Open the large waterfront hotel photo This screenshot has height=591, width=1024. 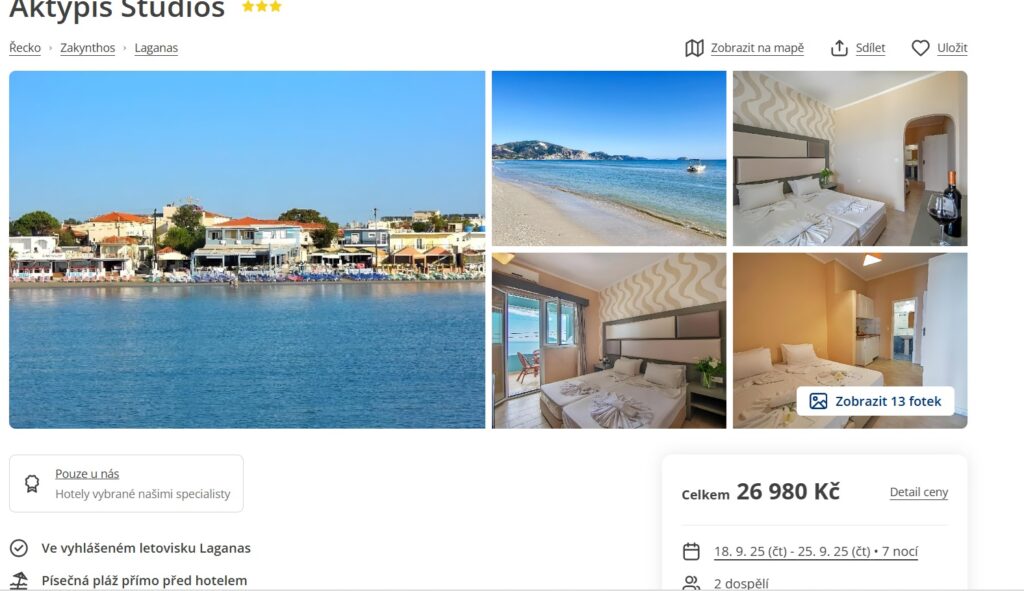[247, 249]
